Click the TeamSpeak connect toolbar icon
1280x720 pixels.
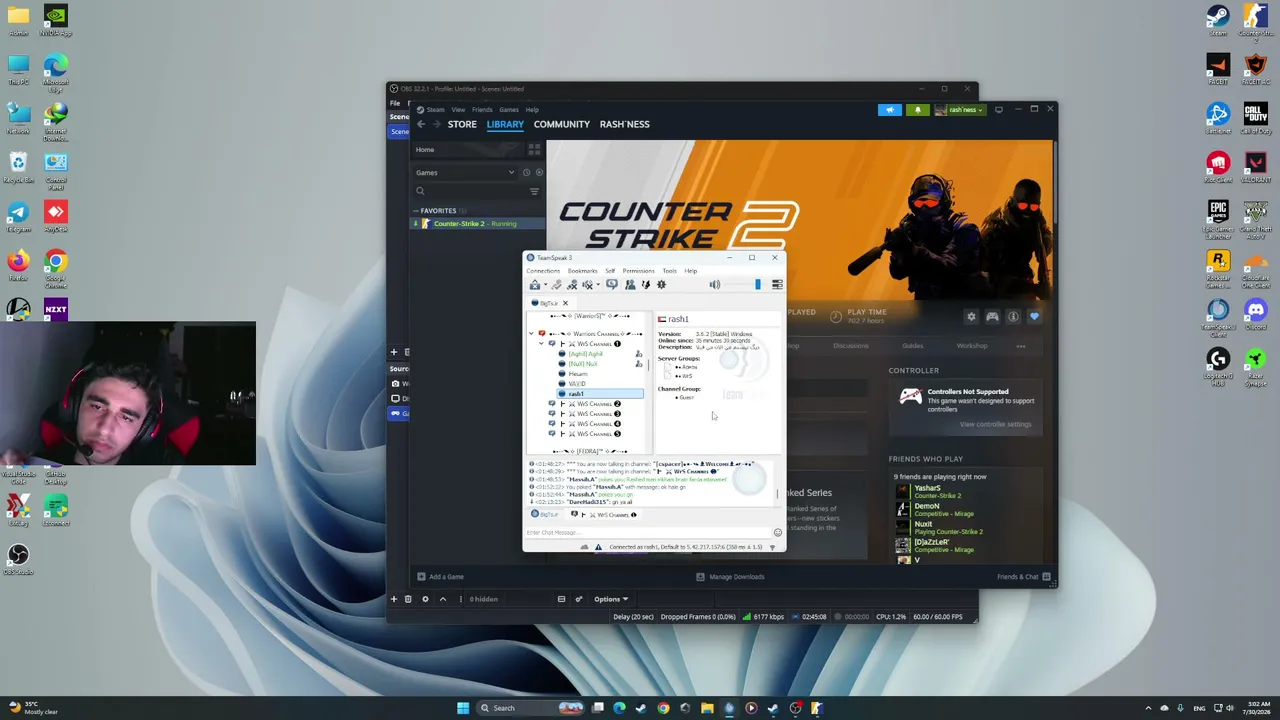535,285
